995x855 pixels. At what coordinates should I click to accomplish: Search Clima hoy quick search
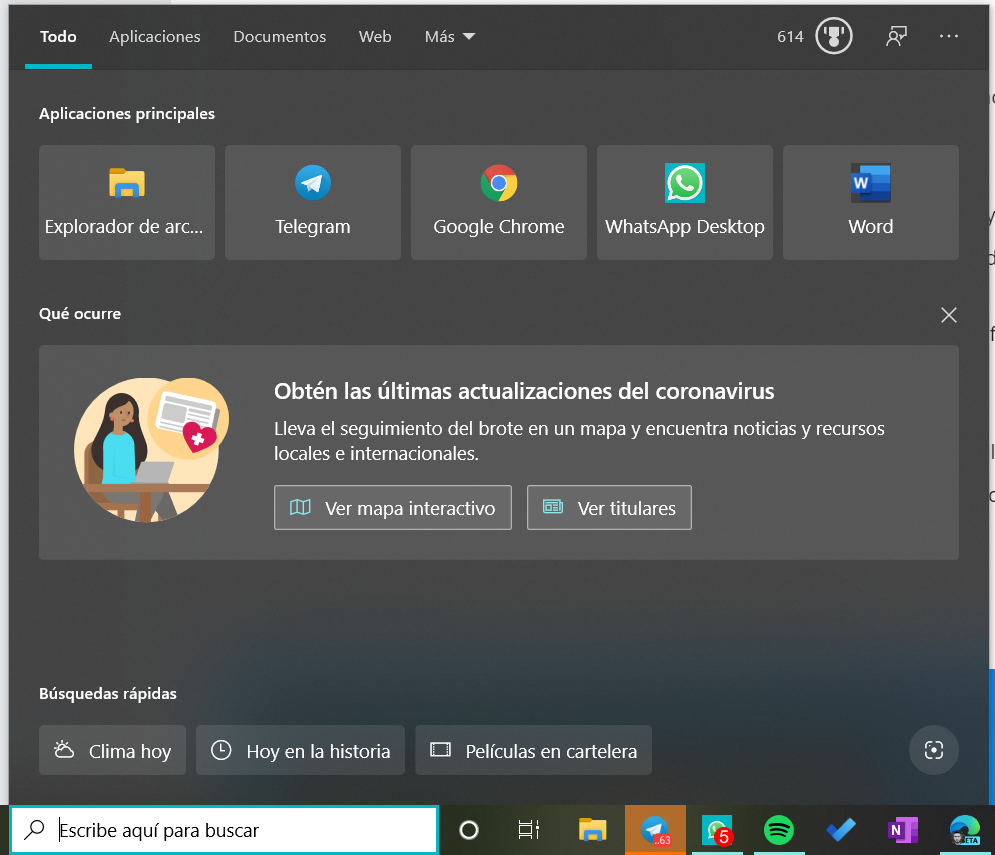tap(112, 750)
